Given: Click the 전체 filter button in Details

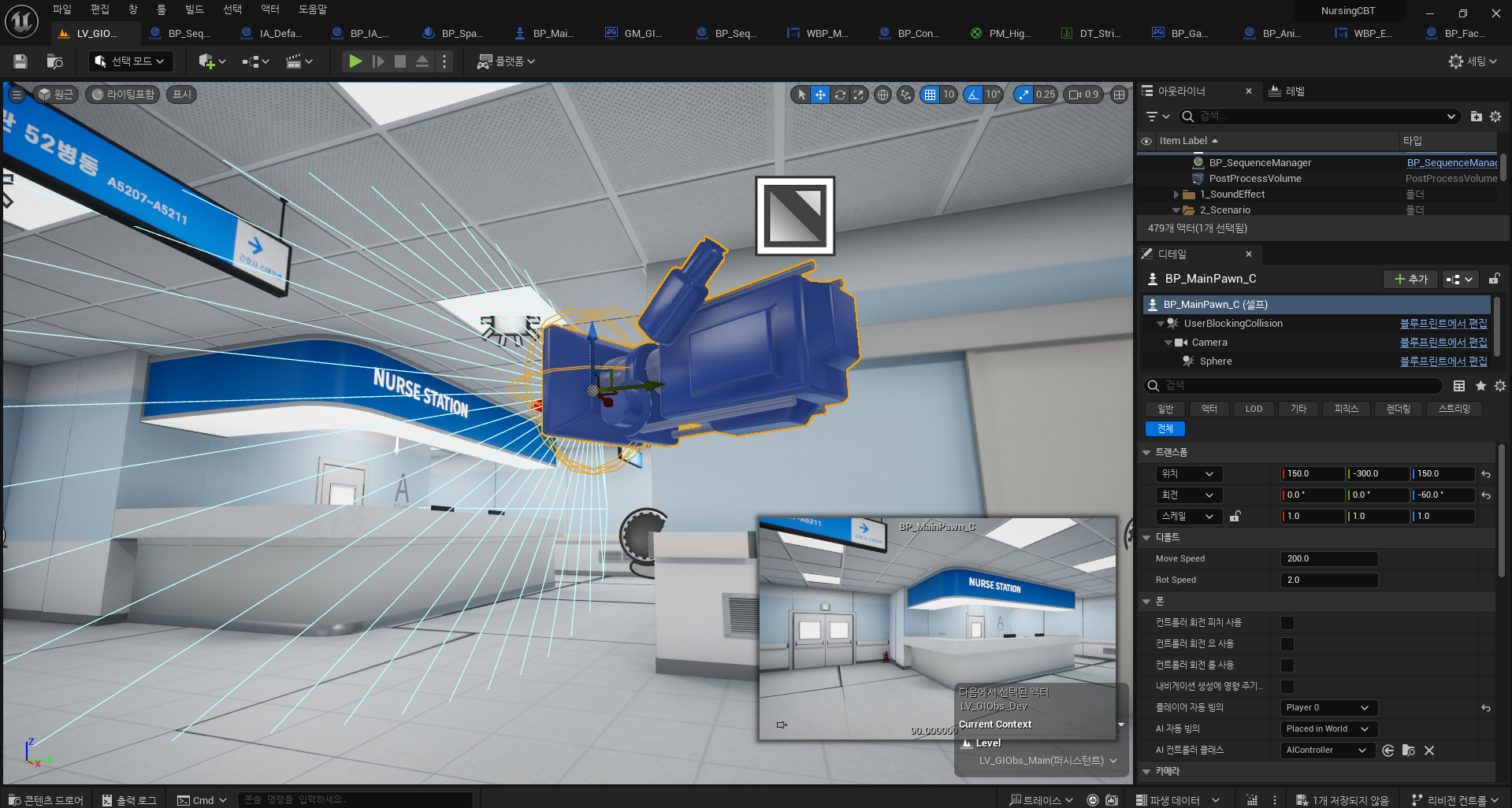Looking at the screenshot, I should tap(1165, 428).
